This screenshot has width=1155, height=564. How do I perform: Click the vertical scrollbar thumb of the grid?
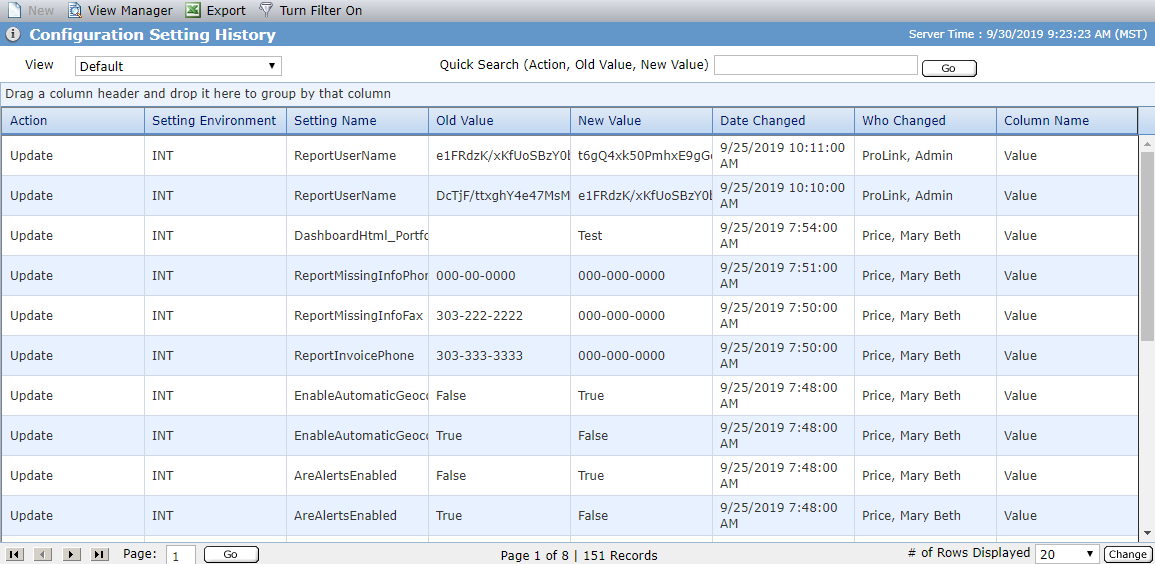(x=1147, y=247)
